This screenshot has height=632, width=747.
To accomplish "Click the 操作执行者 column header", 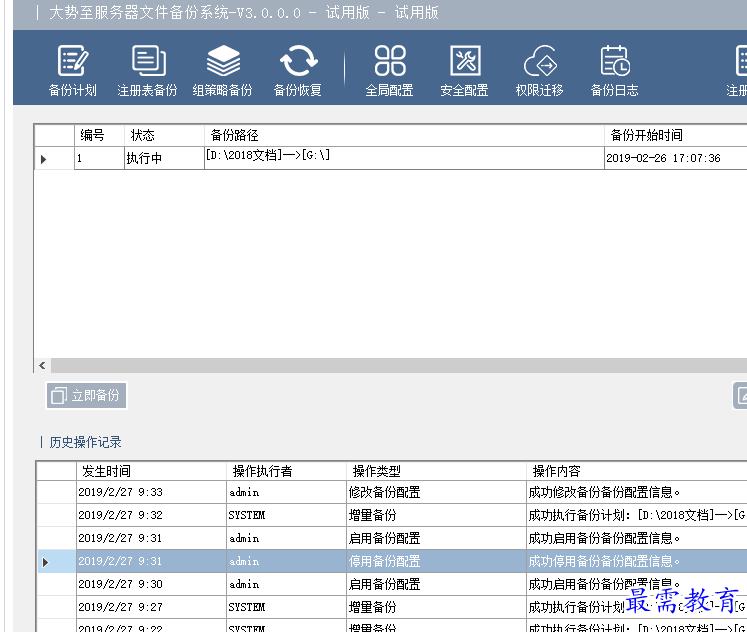I will click(x=286, y=471).
